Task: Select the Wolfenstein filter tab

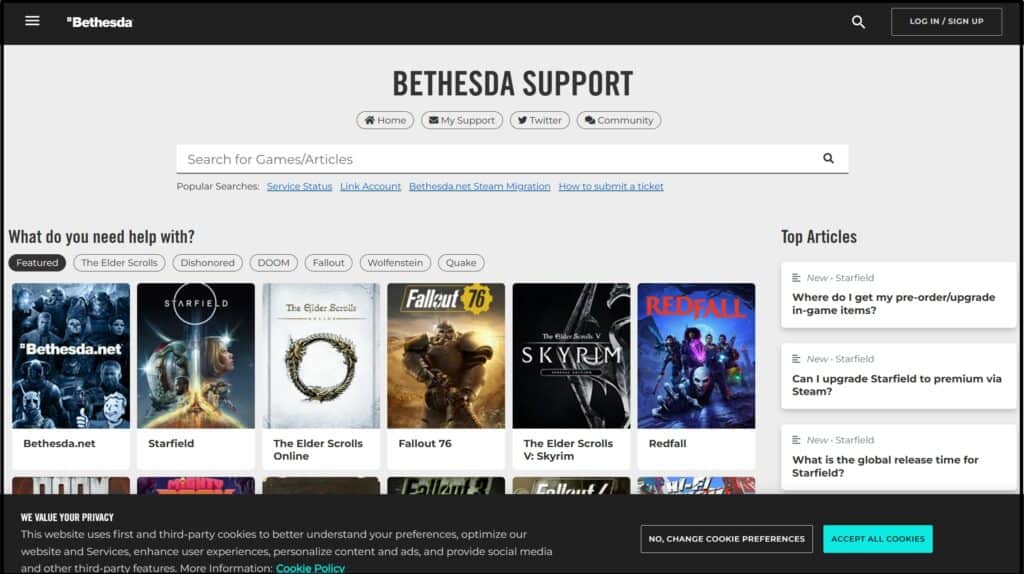Action: click(395, 263)
